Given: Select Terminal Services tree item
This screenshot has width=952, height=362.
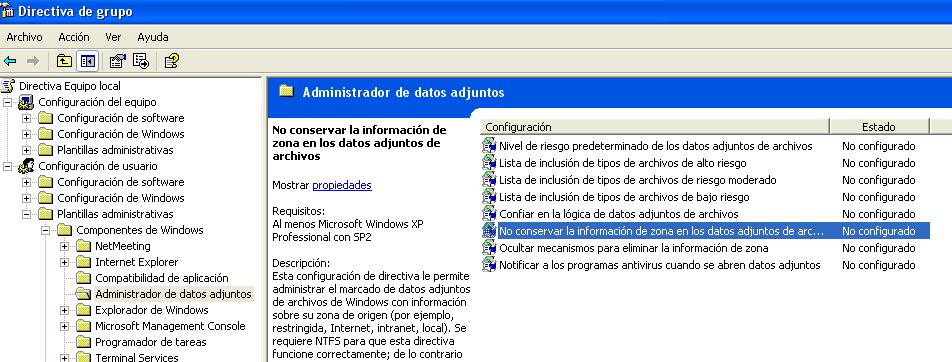Looking at the screenshot, I should 137,358.
